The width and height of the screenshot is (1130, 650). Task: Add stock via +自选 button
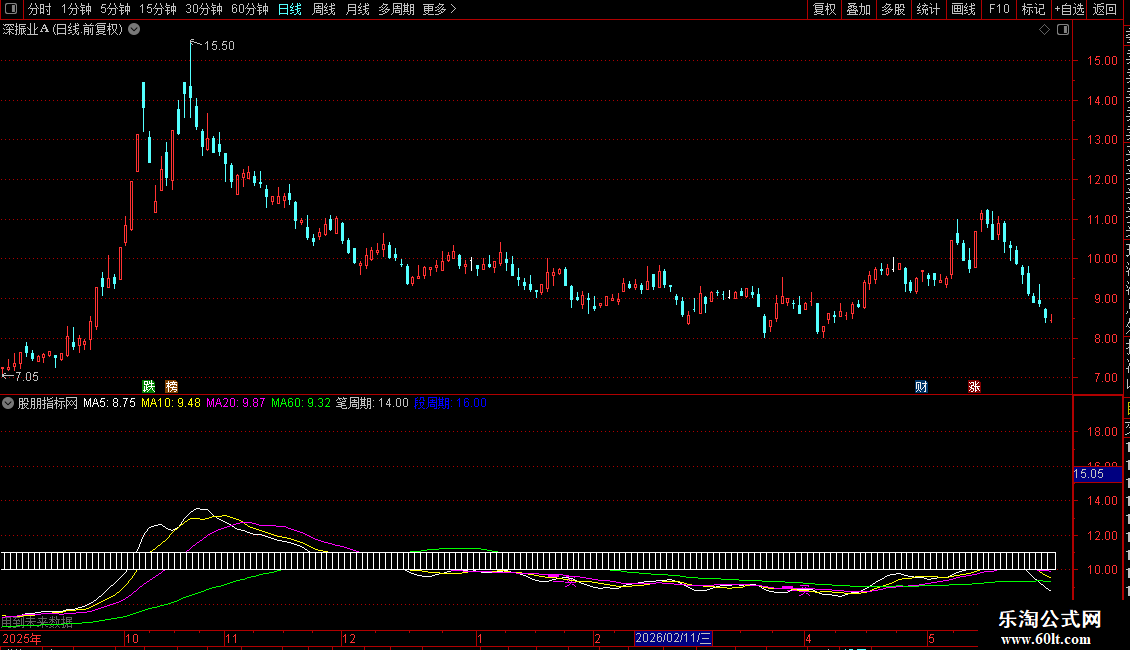click(x=1069, y=9)
